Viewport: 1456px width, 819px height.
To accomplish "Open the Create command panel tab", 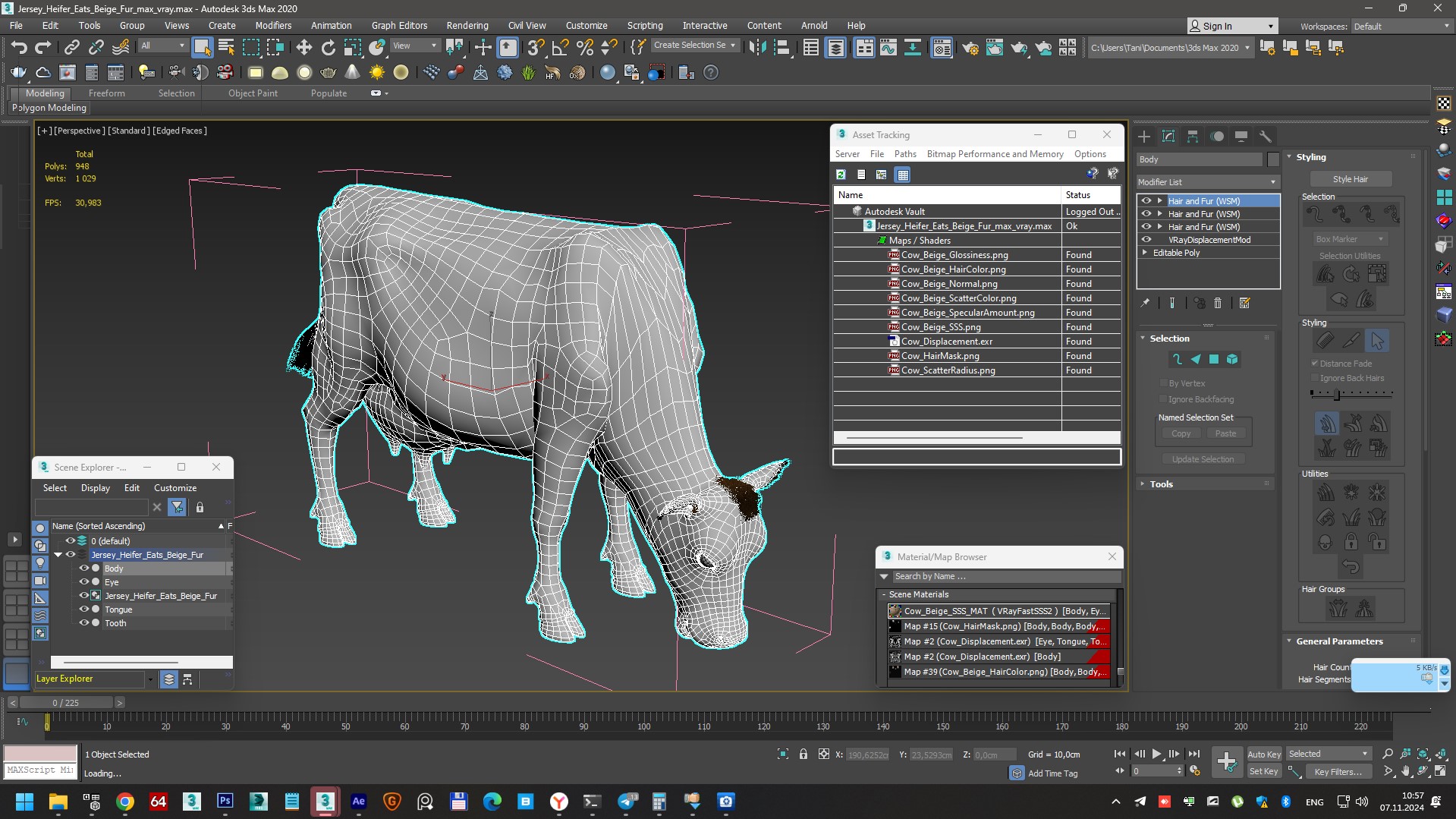I will tap(1144, 137).
